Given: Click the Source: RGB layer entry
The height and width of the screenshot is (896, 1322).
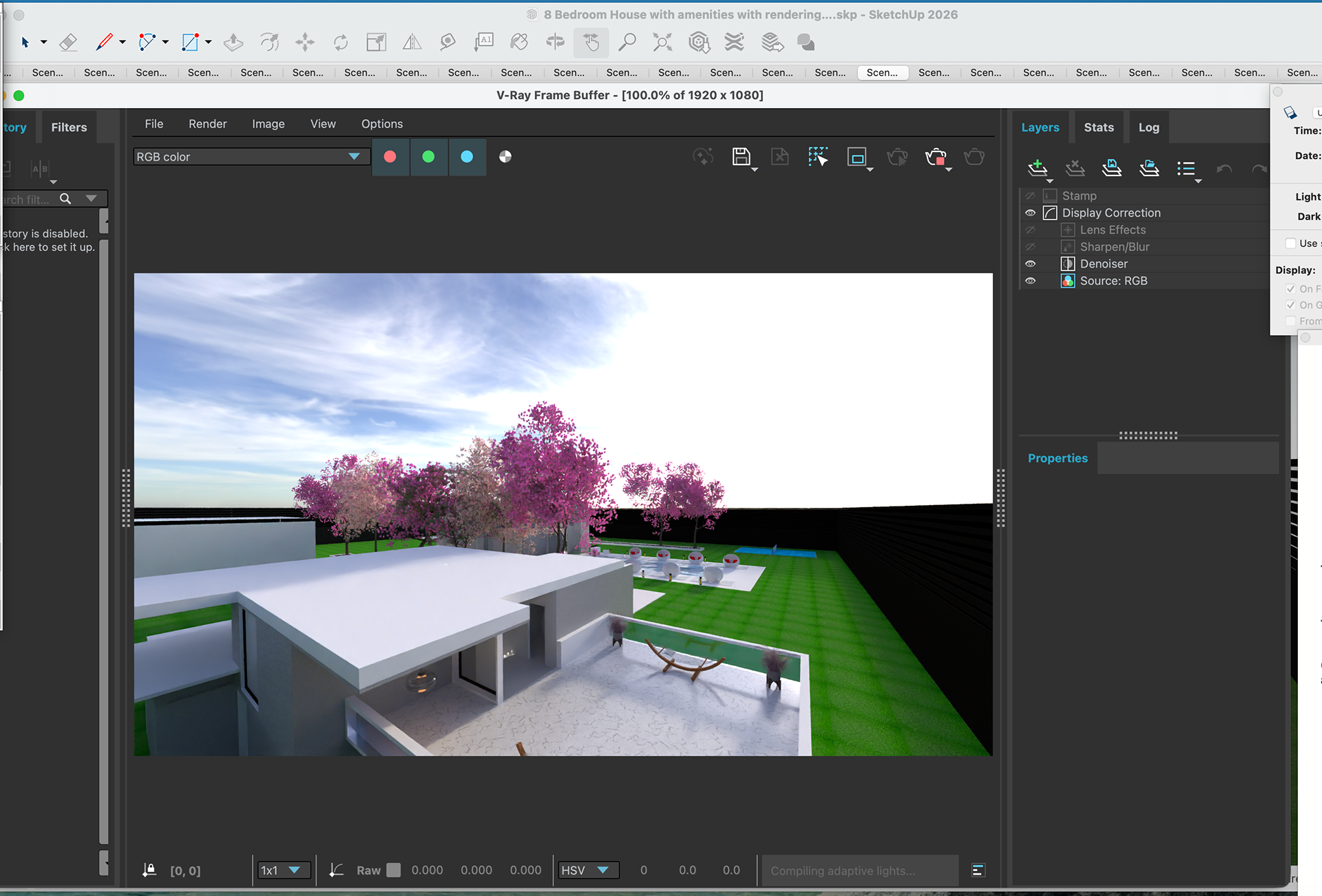Looking at the screenshot, I should coord(1113,281).
